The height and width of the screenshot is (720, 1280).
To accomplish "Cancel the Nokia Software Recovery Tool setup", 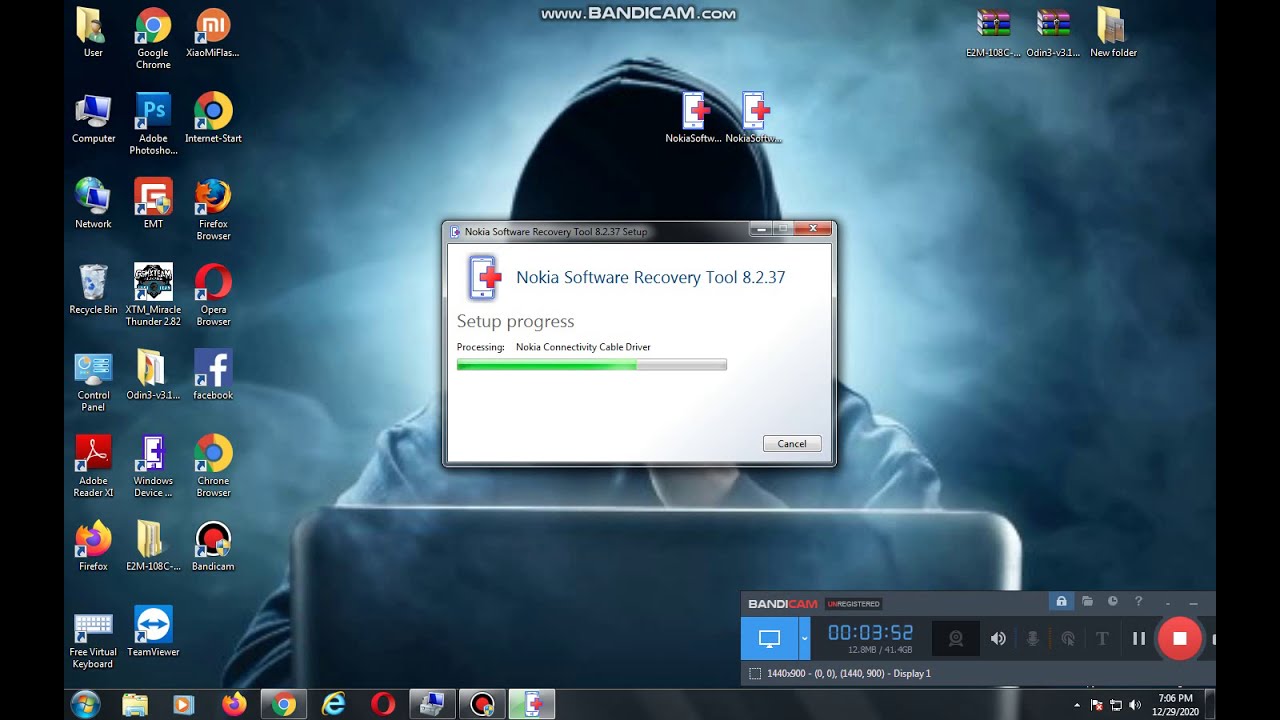I will coord(792,444).
